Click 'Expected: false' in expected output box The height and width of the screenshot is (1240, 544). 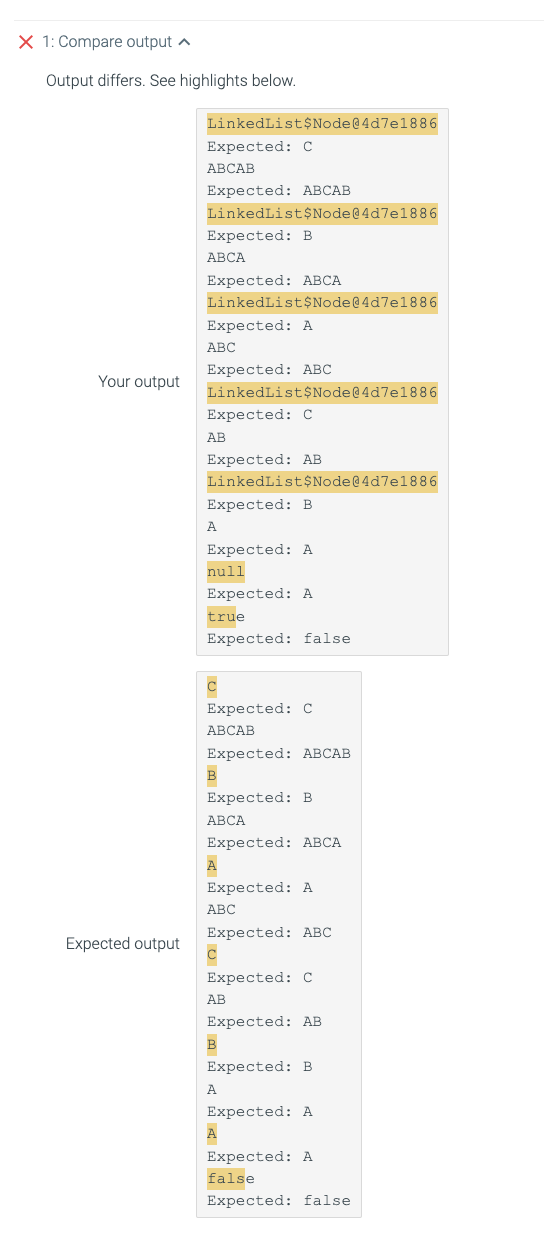tap(279, 1200)
